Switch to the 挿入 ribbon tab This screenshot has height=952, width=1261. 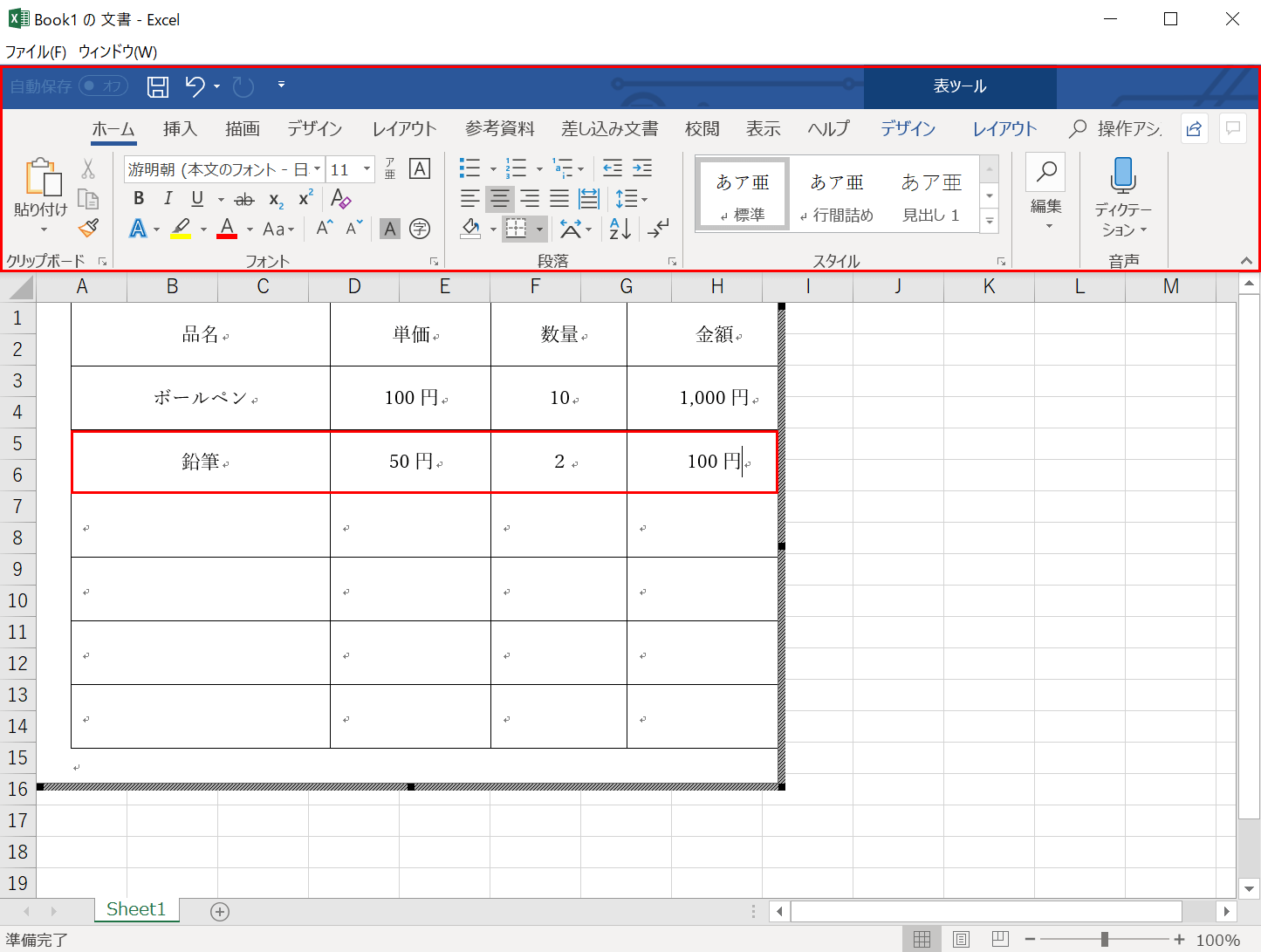pyautogui.click(x=180, y=129)
